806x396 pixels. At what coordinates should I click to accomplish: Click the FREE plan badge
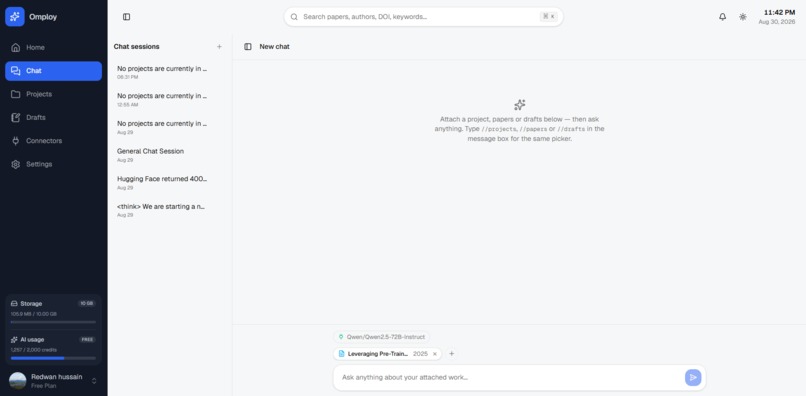[87, 340]
